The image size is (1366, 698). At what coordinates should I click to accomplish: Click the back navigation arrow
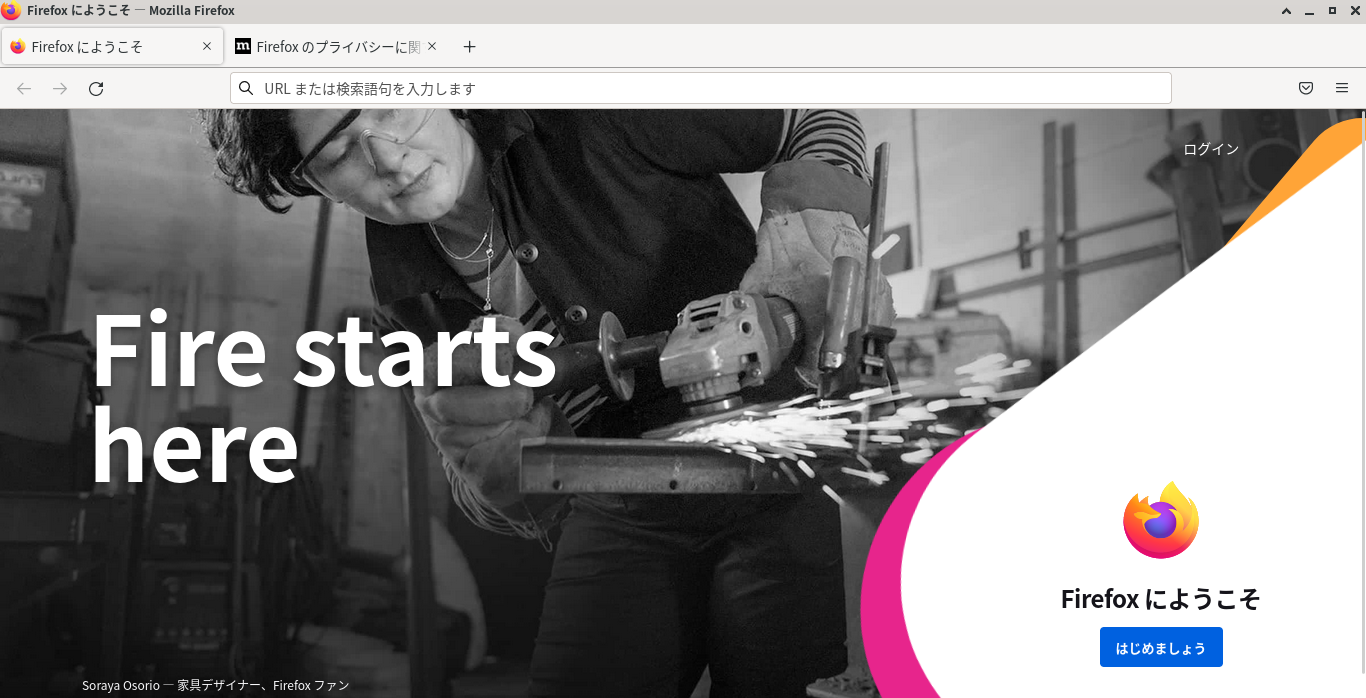[24, 89]
